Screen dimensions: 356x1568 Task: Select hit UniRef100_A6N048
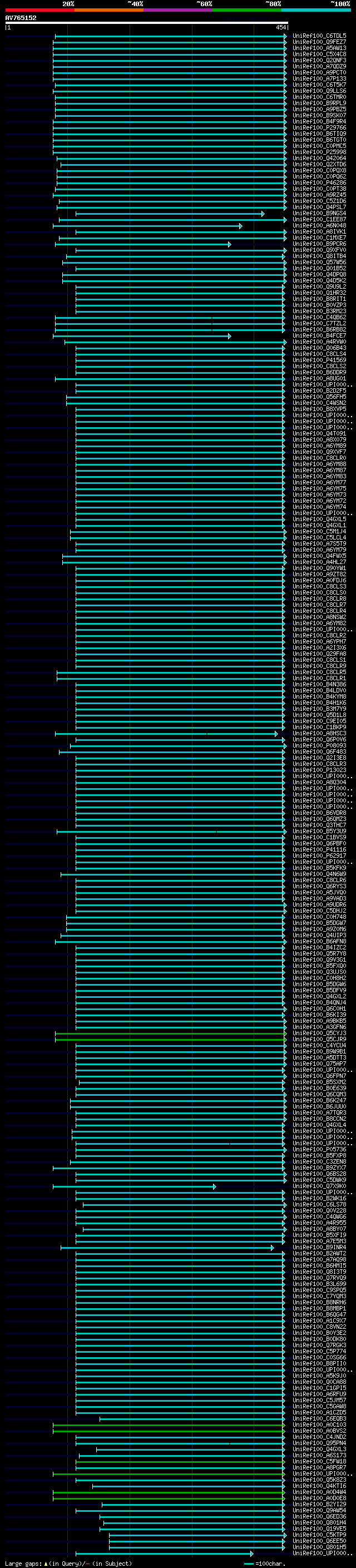[x=319, y=226]
